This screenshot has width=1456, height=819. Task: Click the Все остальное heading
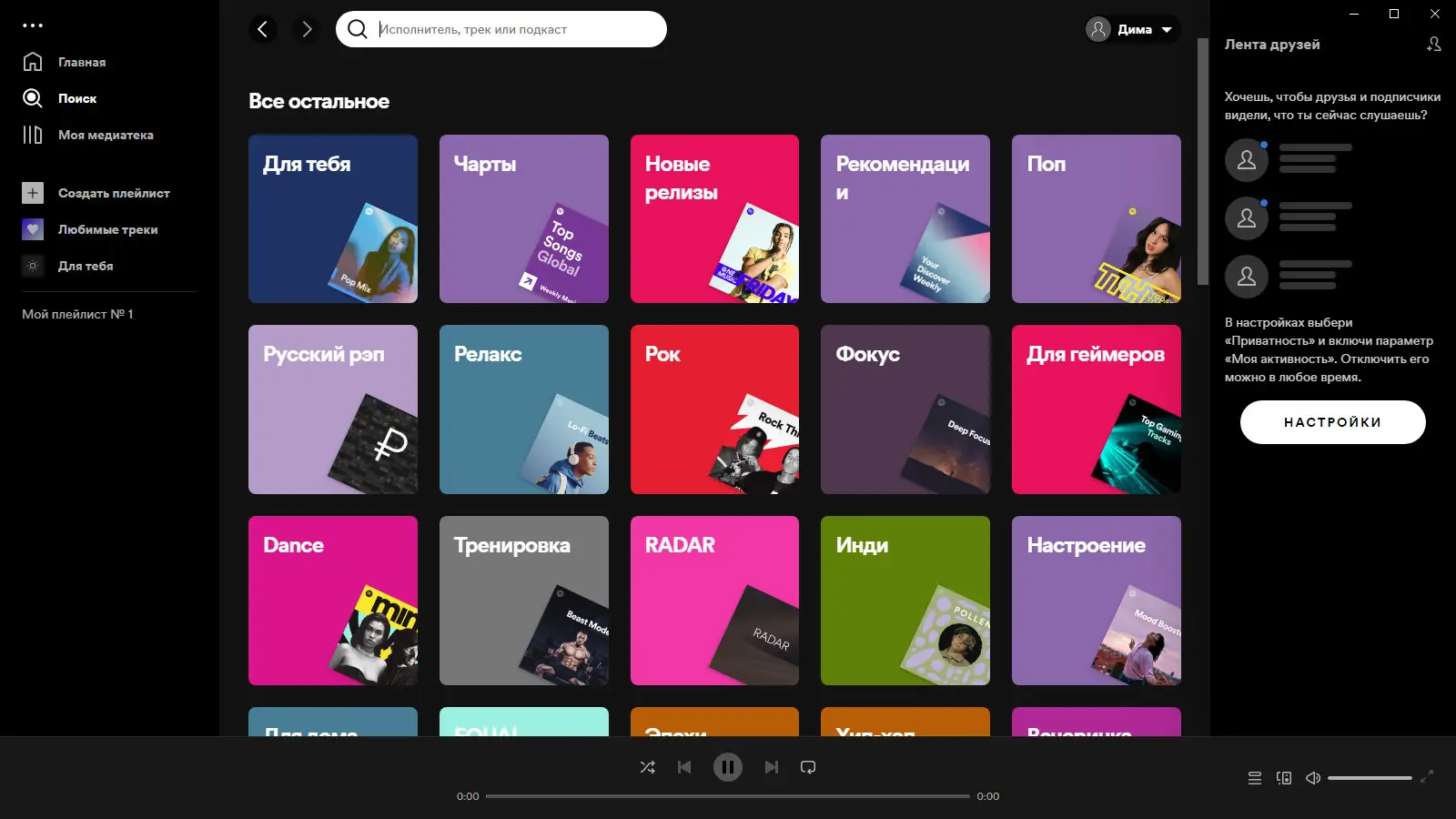[x=319, y=101]
